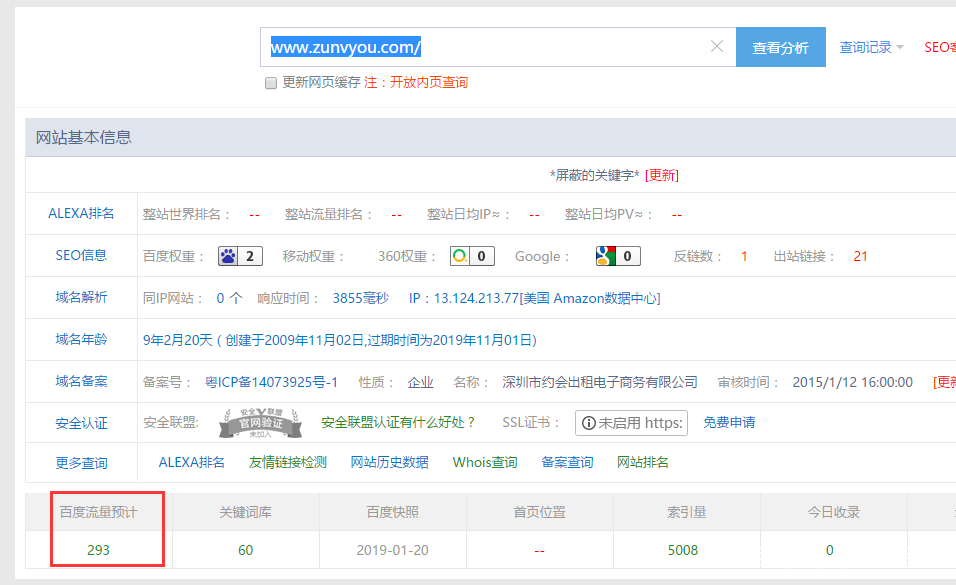The image size is (956, 585).
Task: Click the Google PR icon showing 0
Action: click(x=608, y=256)
